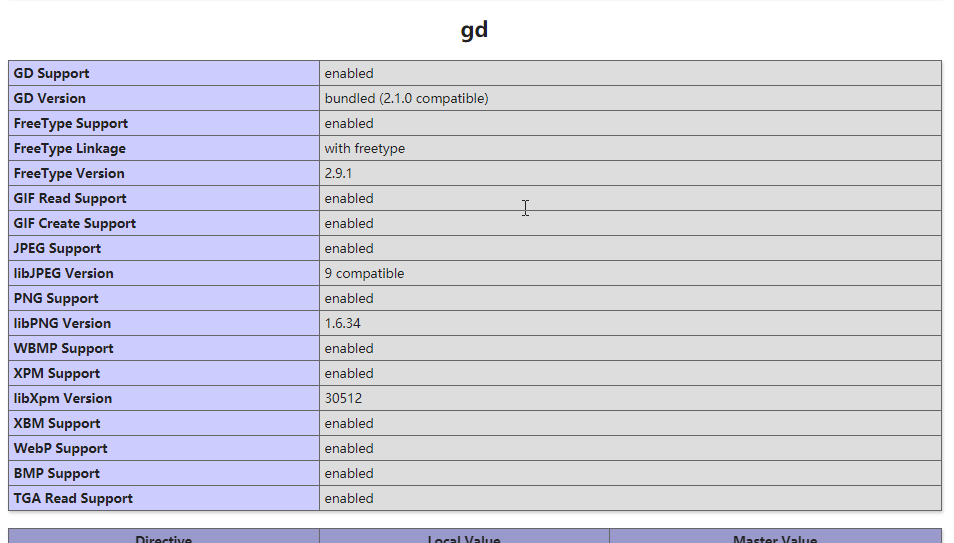Click the 'Directive' column header
Screen dimensions: 954x543
164,538
